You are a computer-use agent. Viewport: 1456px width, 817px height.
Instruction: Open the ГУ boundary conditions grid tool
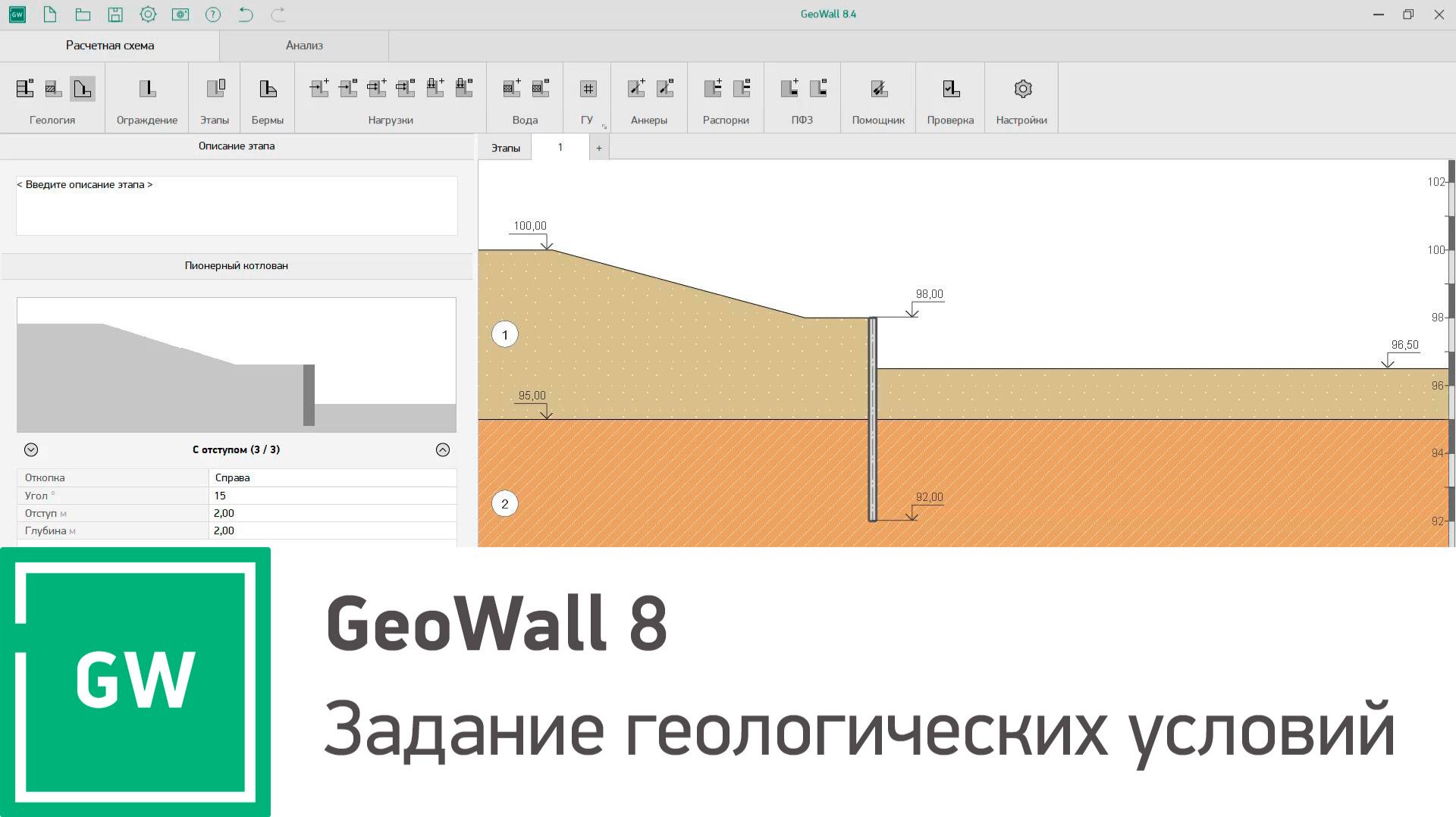point(588,89)
